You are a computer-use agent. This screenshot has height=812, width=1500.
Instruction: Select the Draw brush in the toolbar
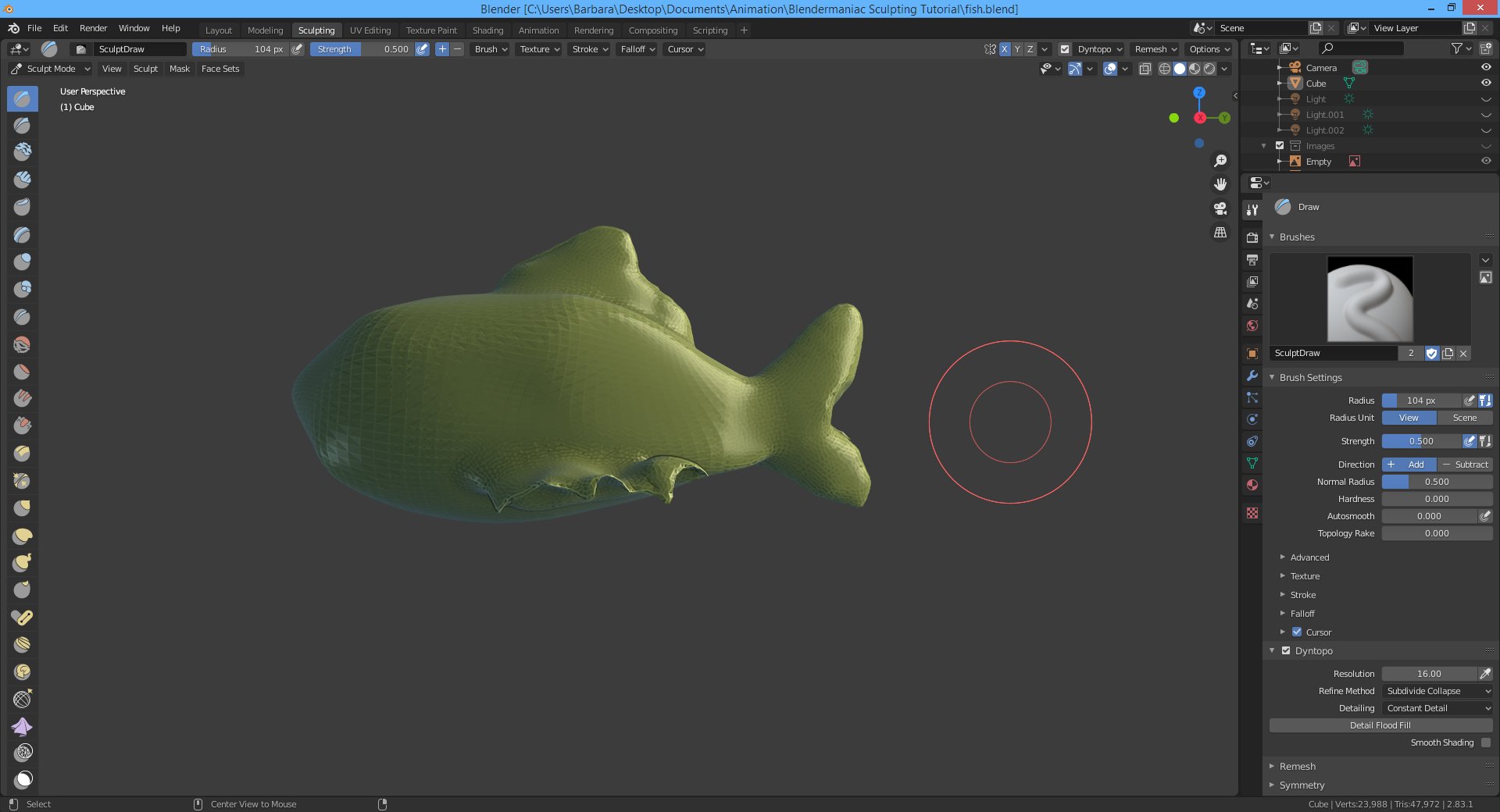pyautogui.click(x=23, y=99)
